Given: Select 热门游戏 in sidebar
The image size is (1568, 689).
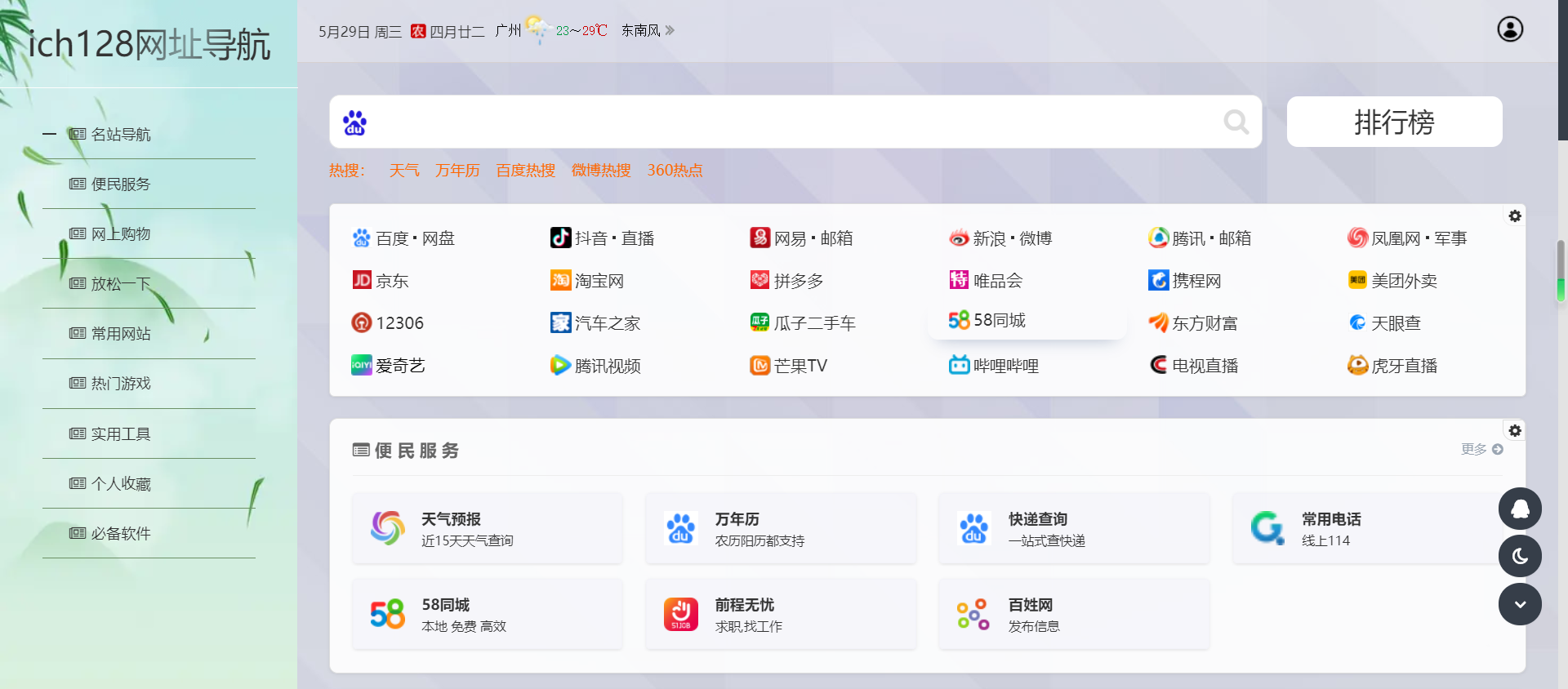Looking at the screenshot, I should [110, 383].
